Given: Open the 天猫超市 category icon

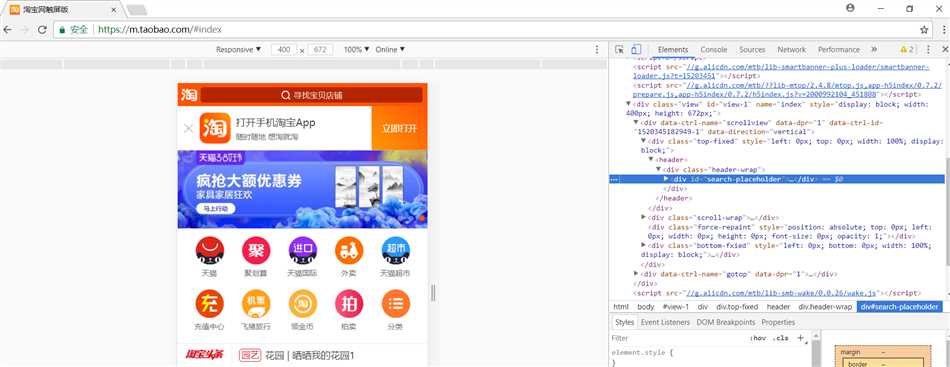Looking at the screenshot, I should point(396,251).
